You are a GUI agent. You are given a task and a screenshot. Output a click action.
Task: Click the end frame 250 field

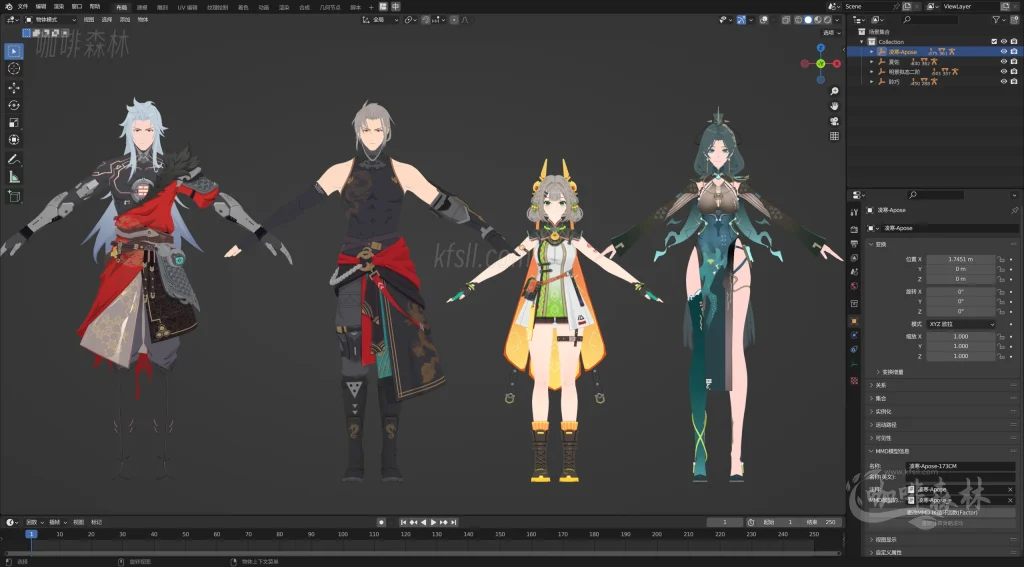822,523
